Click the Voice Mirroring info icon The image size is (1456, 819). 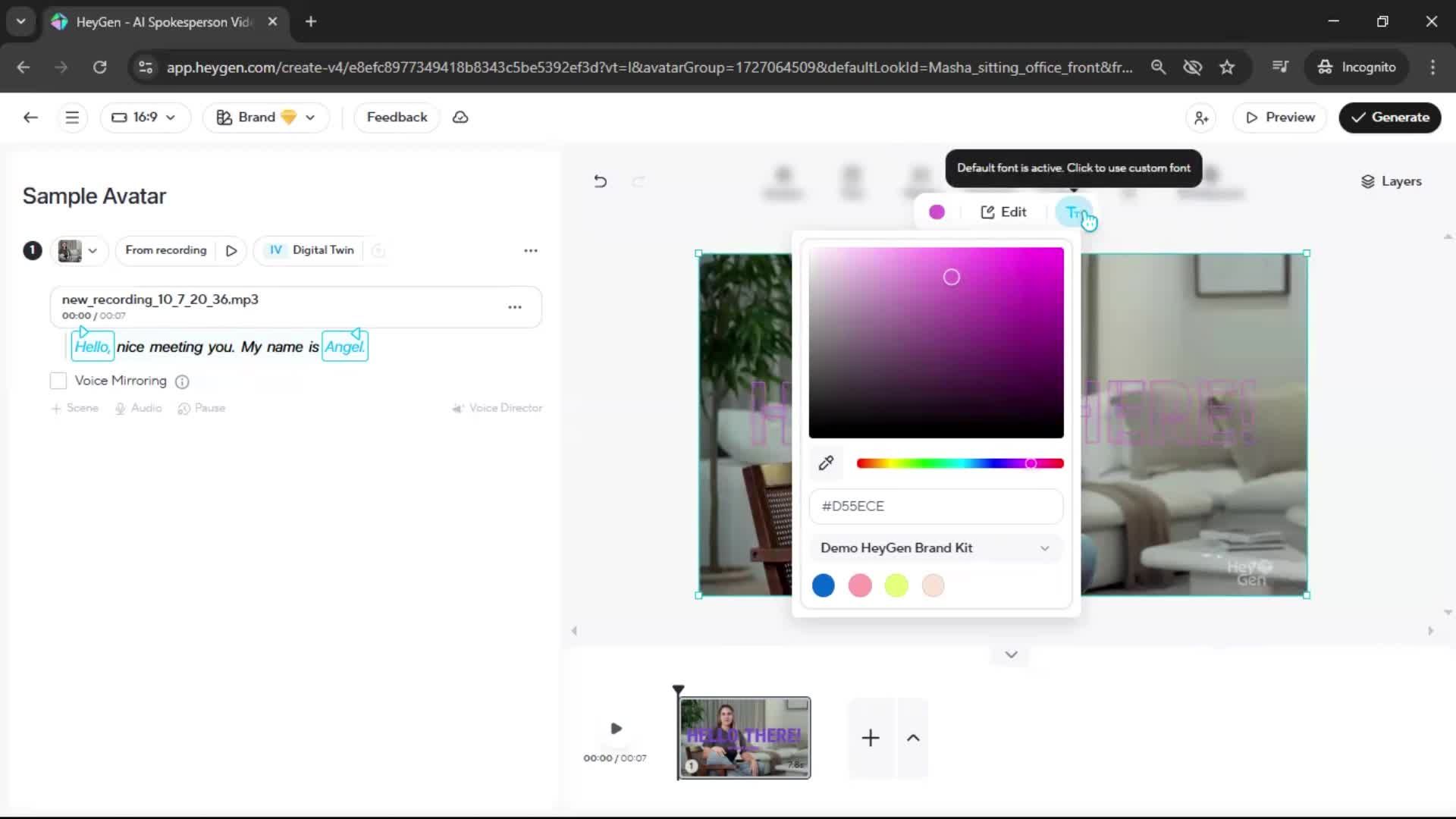[182, 381]
